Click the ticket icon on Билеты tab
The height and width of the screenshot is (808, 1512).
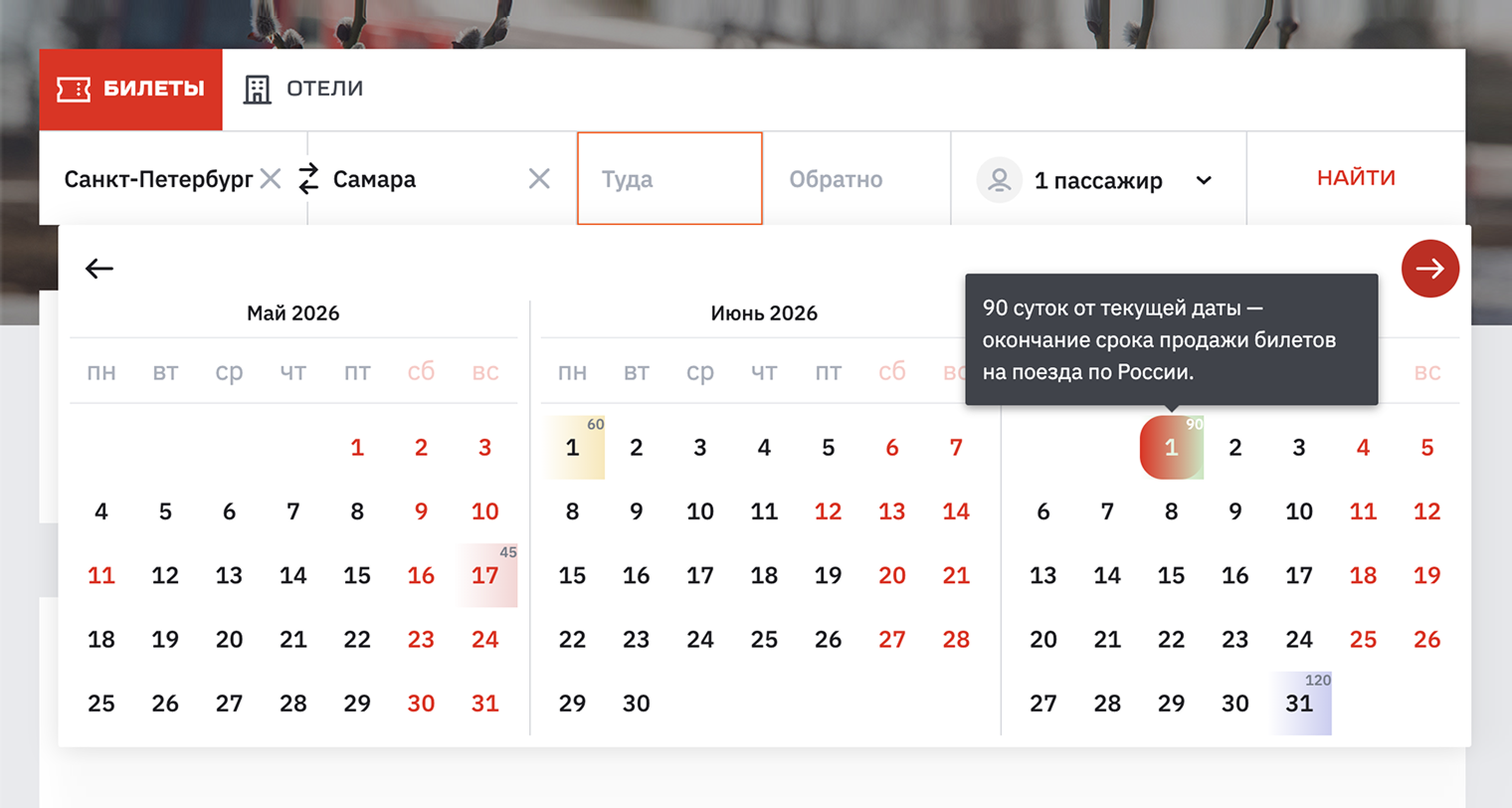click(74, 90)
